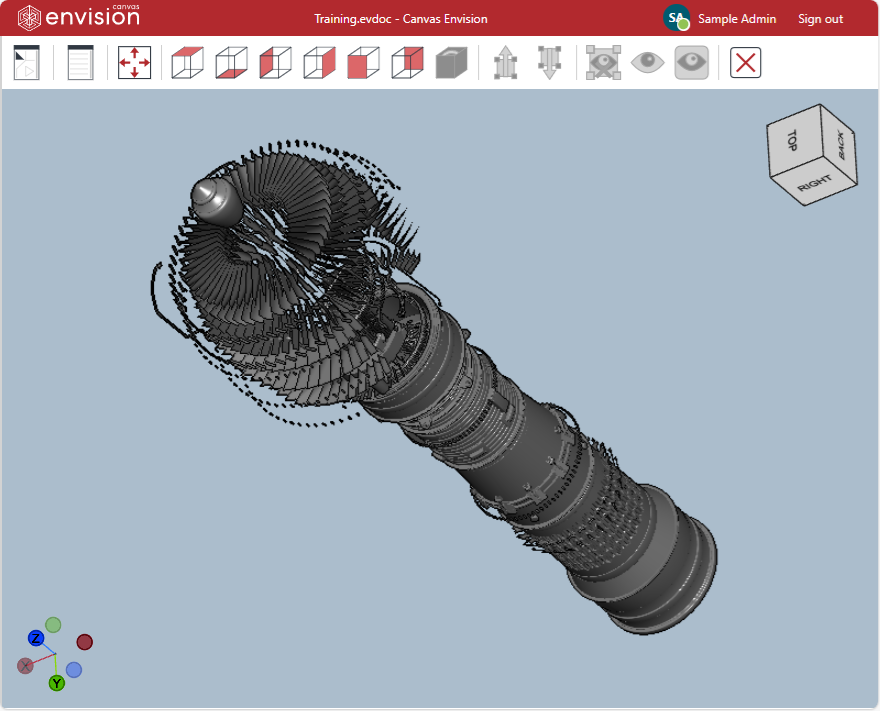Open the Sample Admin user name
The image size is (880, 711).
coord(737,19)
